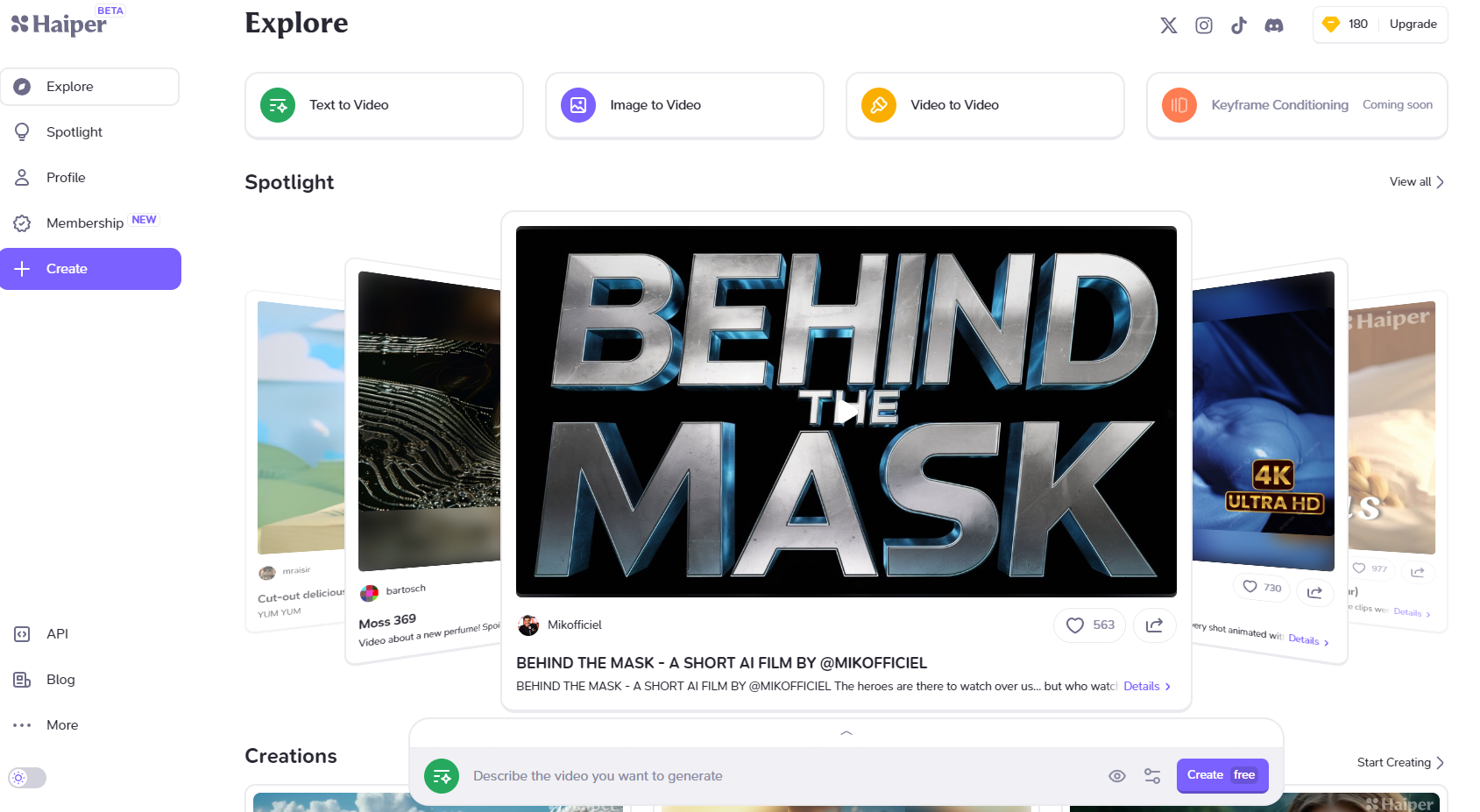1480x812 pixels.
Task: Click the purple Create sidebar button
Action: tap(90, 269)
